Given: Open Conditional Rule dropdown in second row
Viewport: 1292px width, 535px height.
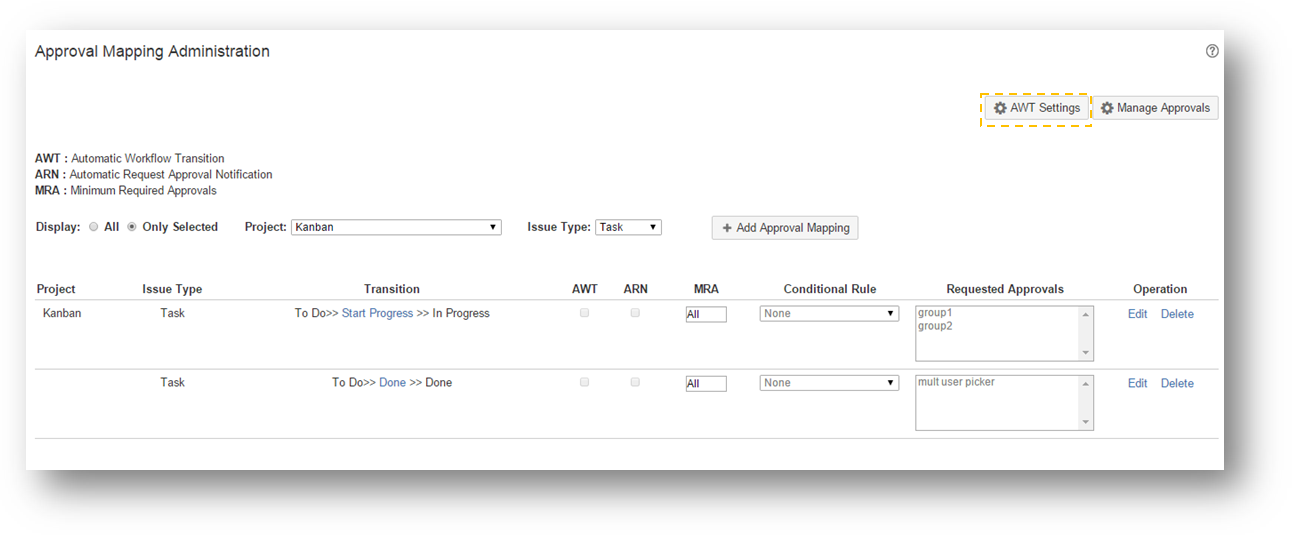Looking at the screenshot, I should [x=829, y=383].
